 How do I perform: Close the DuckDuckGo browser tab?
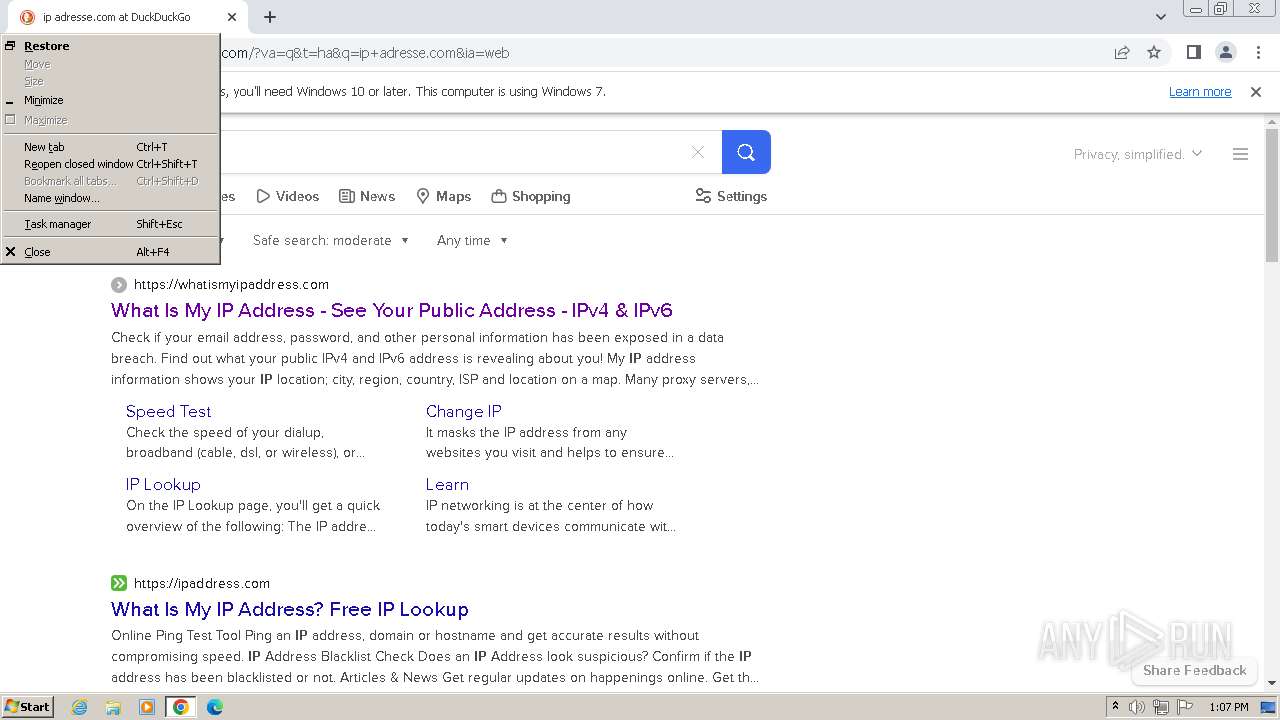click(232, 17)
